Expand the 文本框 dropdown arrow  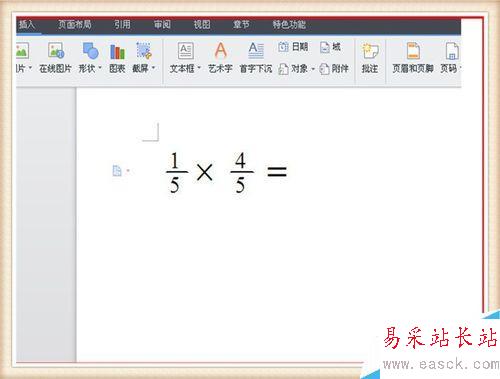pos(199,68)
